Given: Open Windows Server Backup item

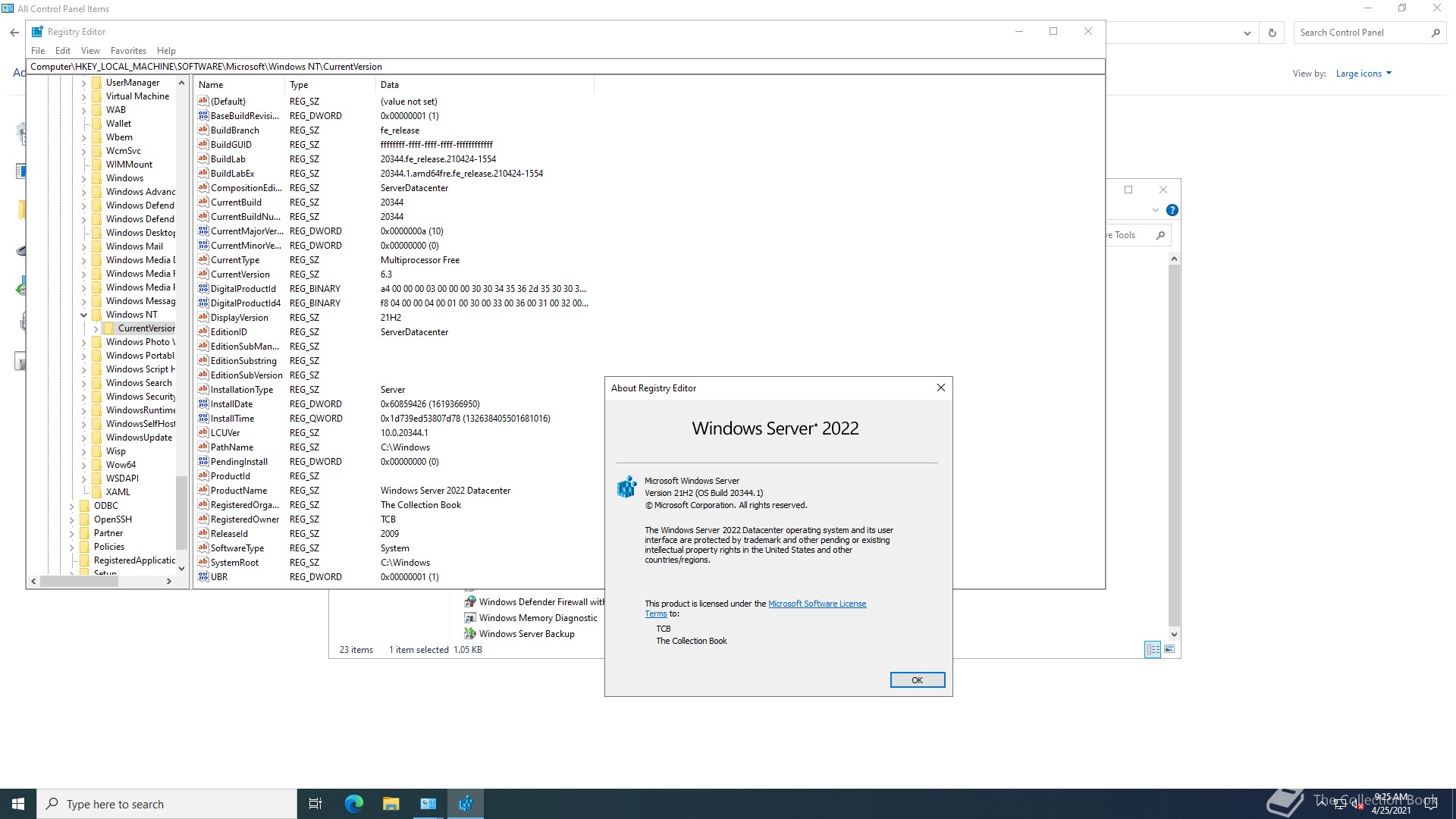Looking at the screenshot, I should click(519, 634).
